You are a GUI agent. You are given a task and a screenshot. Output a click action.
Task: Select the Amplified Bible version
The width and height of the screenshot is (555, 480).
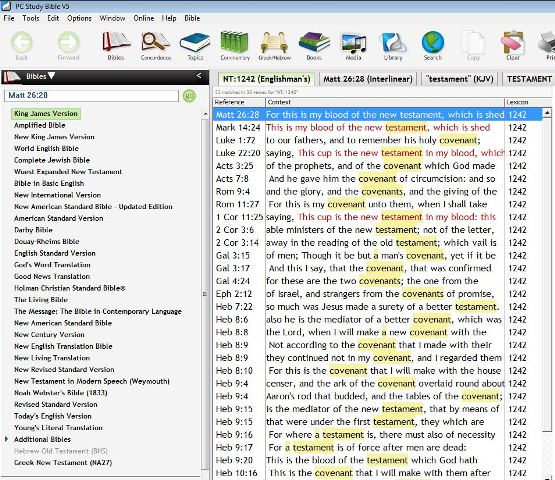point(40,125)
